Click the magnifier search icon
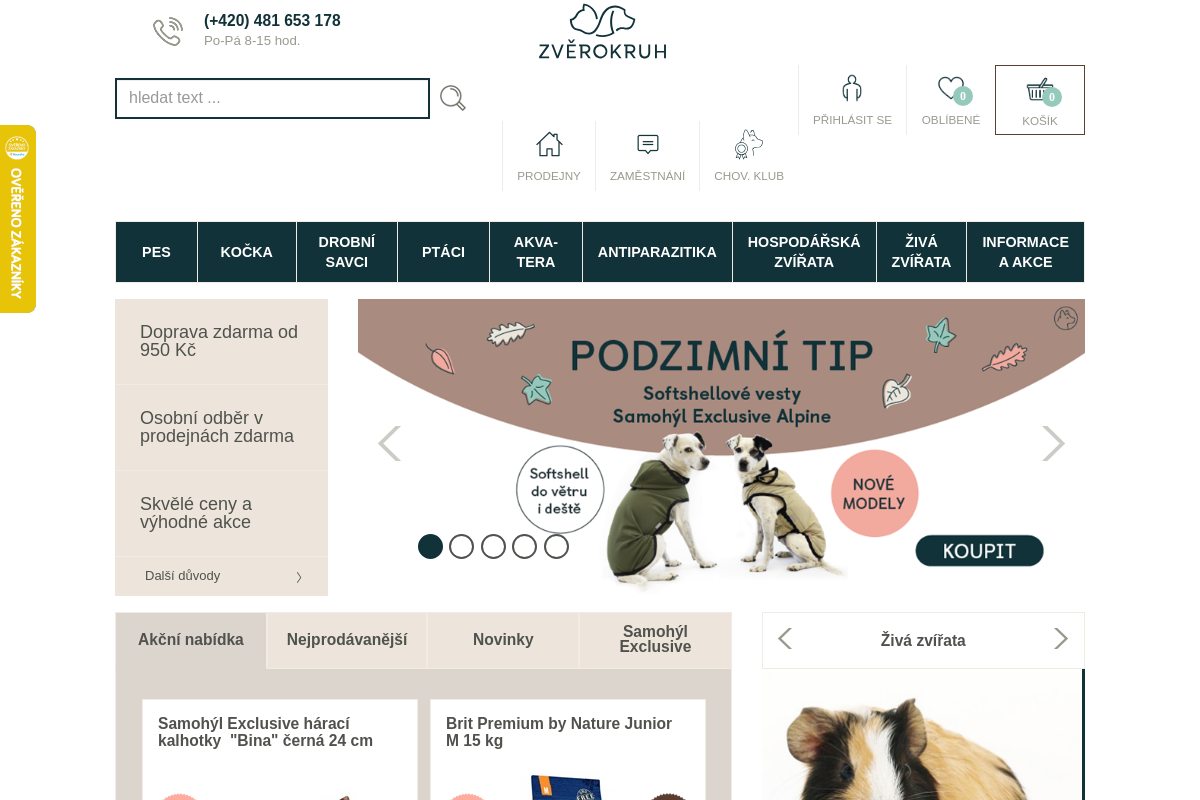 pyautogui.click(x=453, y=98)
